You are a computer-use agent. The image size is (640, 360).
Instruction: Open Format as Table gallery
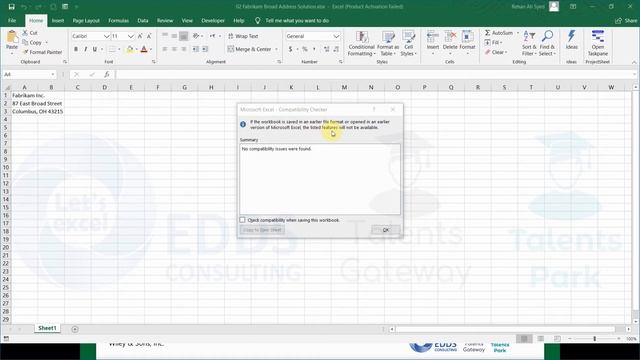387,43
